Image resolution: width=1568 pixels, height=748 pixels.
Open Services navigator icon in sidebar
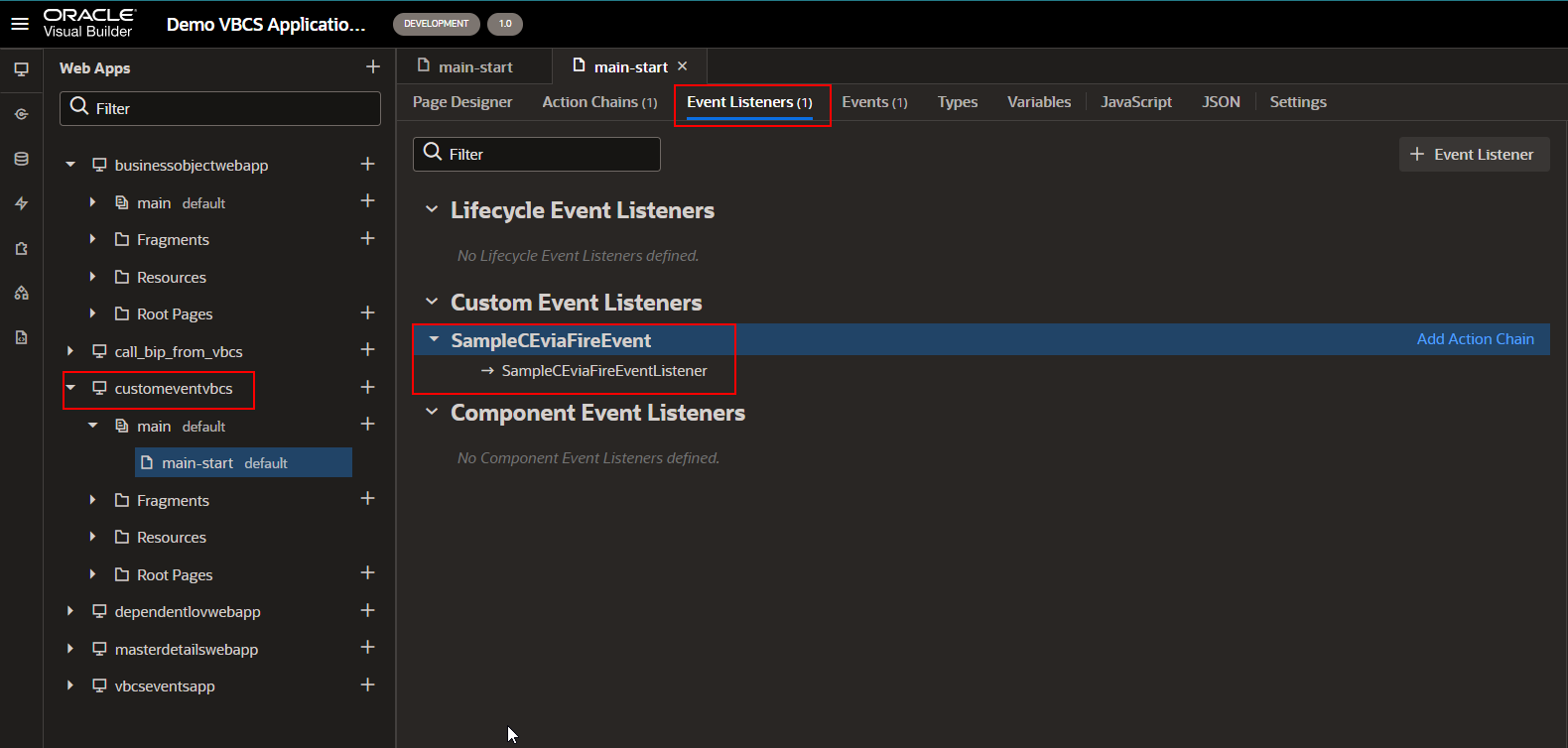tap(21, 114)
